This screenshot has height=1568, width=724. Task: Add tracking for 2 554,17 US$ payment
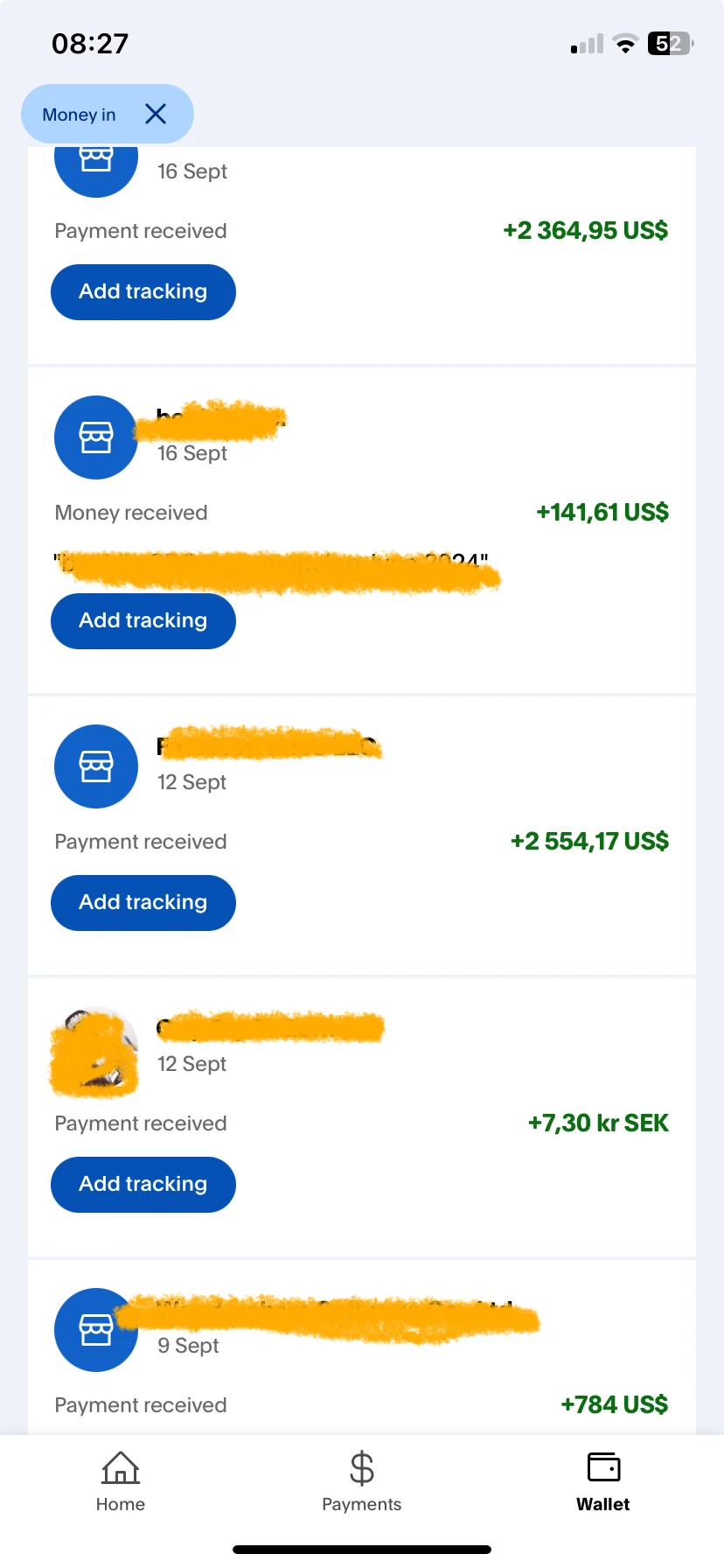coord(143,903)
